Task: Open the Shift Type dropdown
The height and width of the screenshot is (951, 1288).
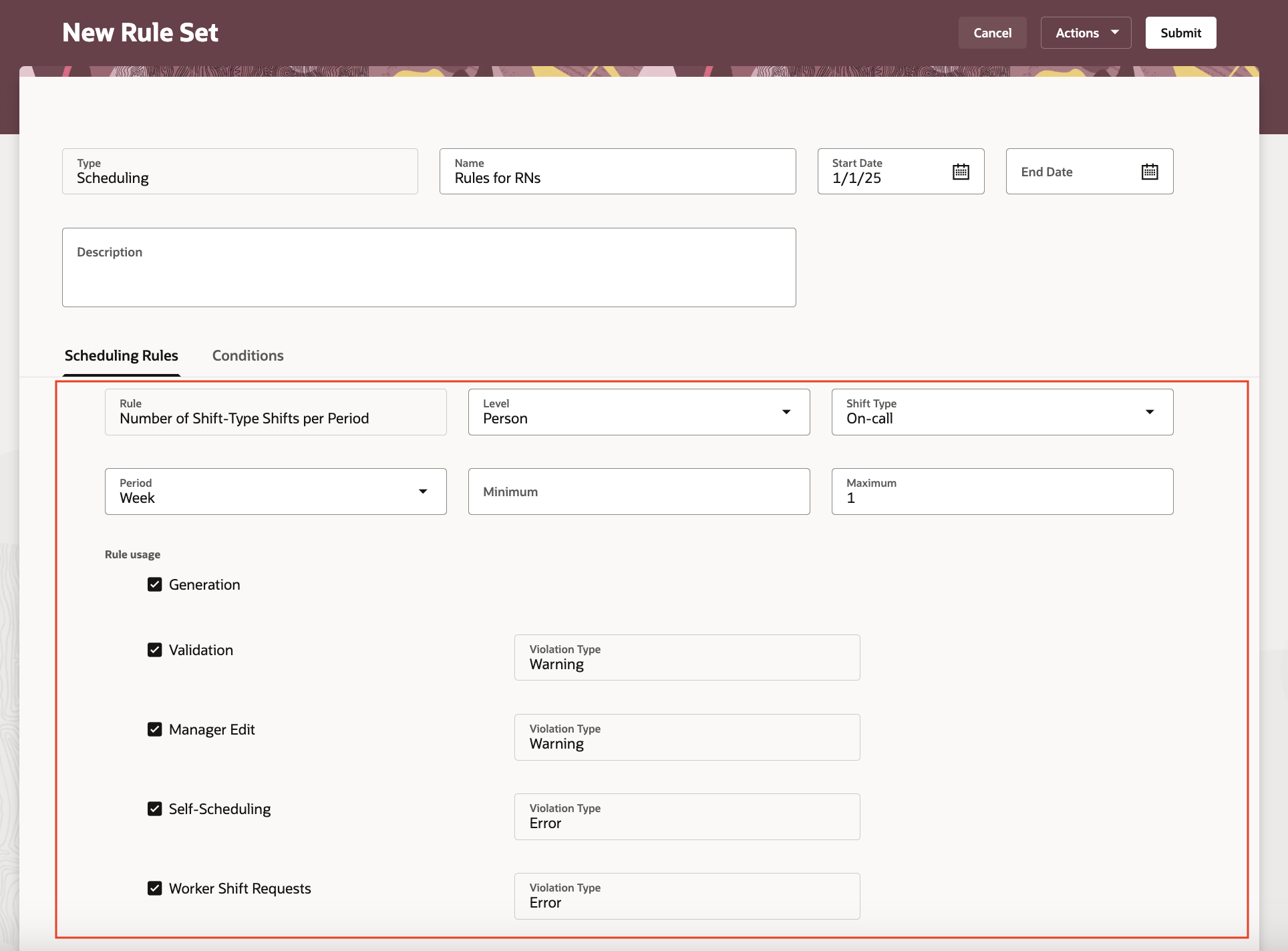Action: 1149,412
